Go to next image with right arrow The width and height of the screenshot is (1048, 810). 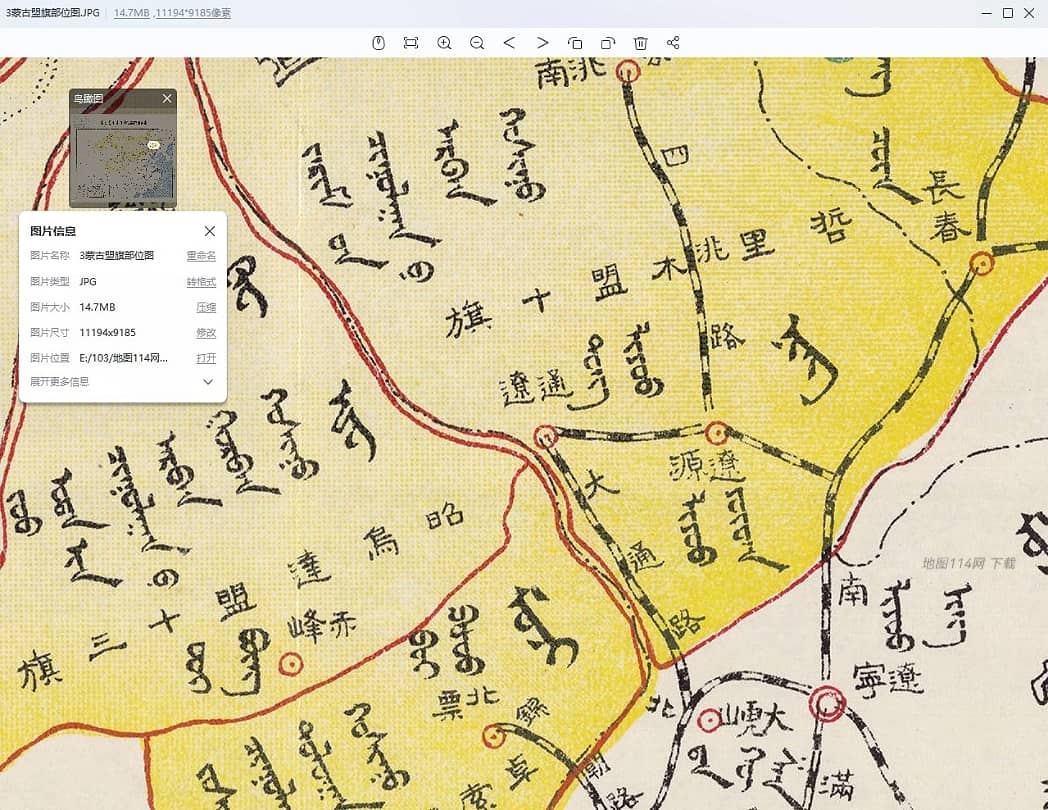(x=542, y=43)
